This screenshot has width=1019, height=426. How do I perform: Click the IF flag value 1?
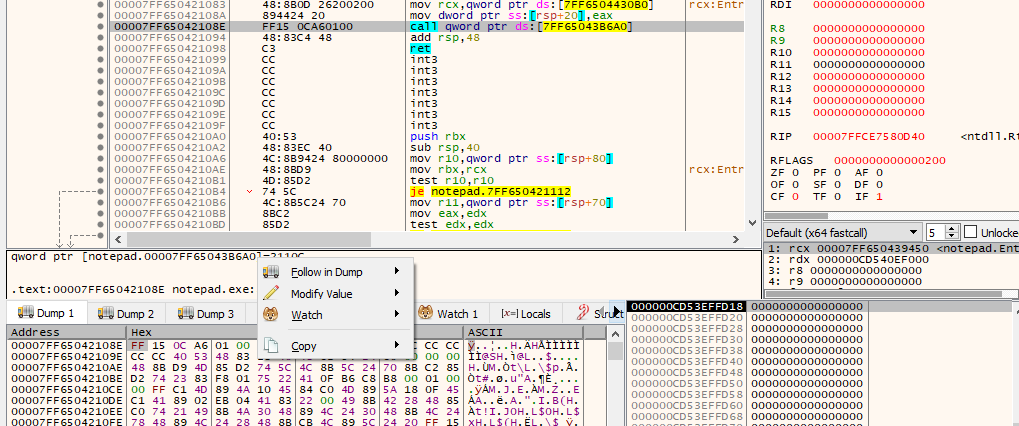pyautogui.click(x=879, y=196)
